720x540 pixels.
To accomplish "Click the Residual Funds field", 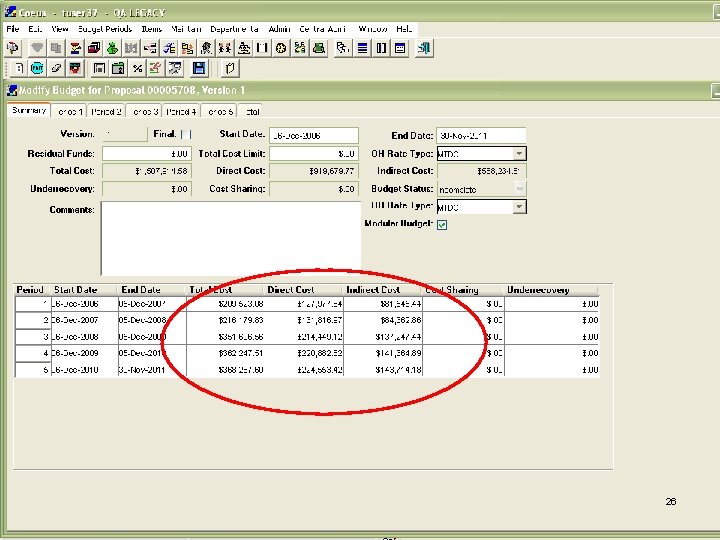I will point(146,154).
